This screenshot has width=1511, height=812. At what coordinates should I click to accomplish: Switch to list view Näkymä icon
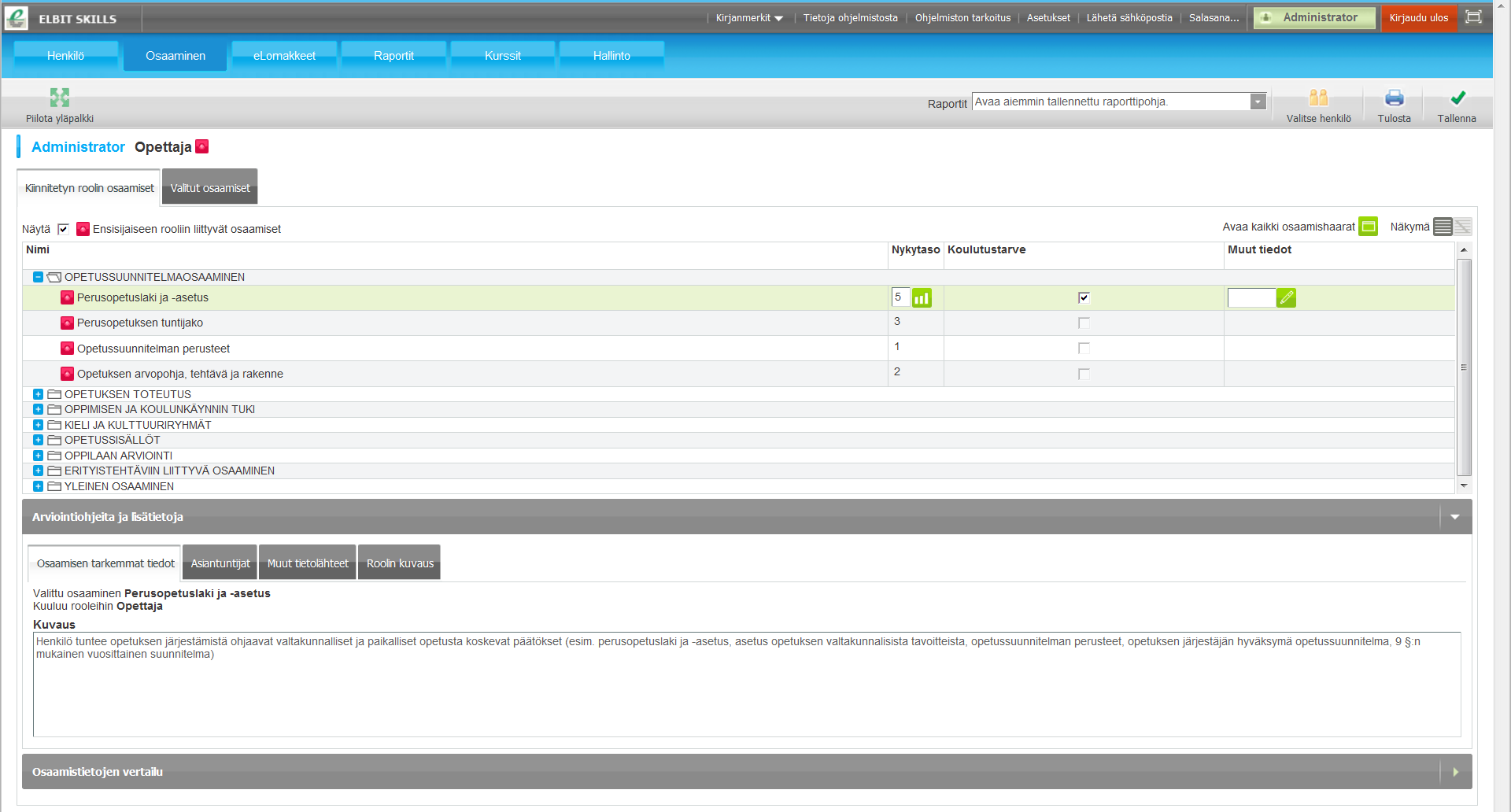tap(1443, 227)
